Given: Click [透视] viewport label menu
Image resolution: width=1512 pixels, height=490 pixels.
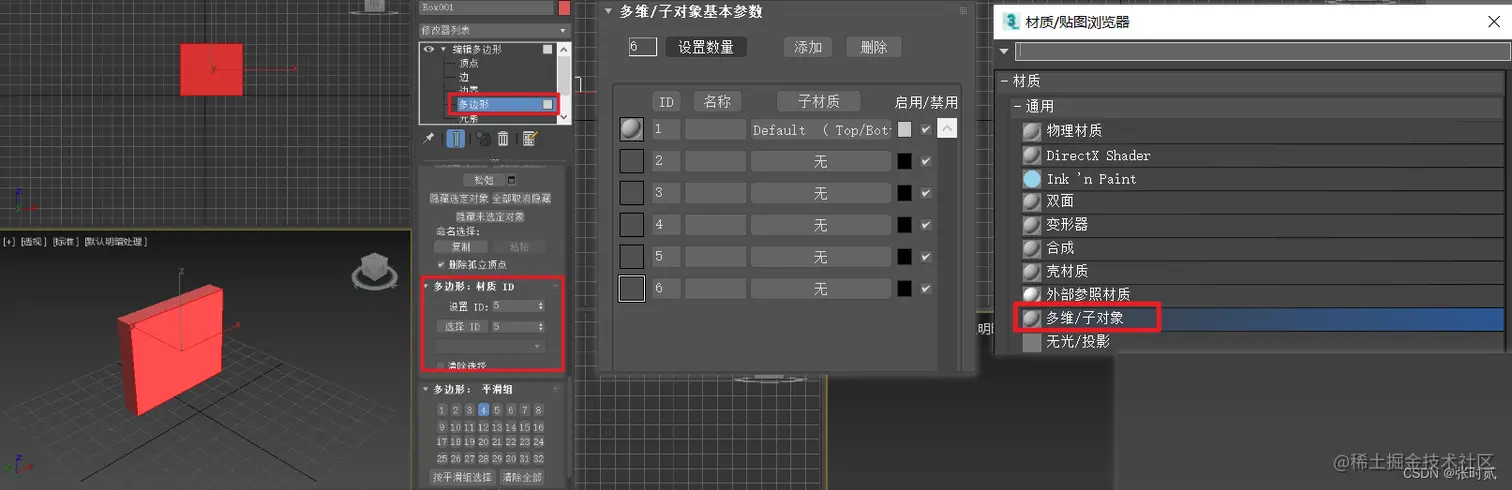Looking at the screenshot, I should tap(33, 241).
